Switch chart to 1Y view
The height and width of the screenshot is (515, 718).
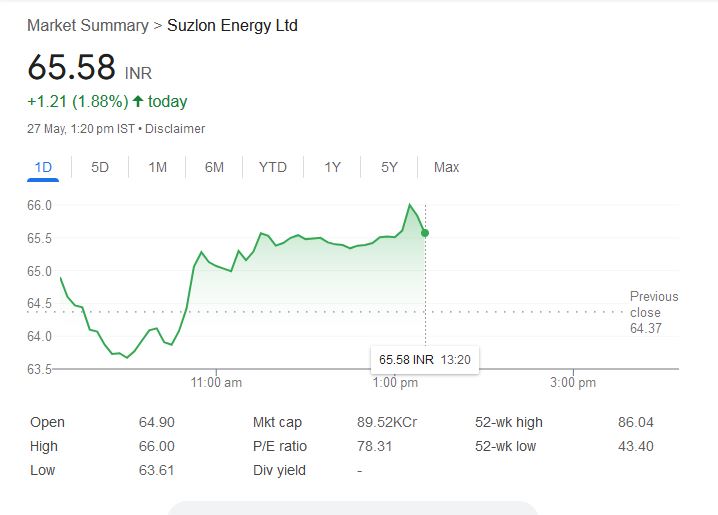point(332,167)
